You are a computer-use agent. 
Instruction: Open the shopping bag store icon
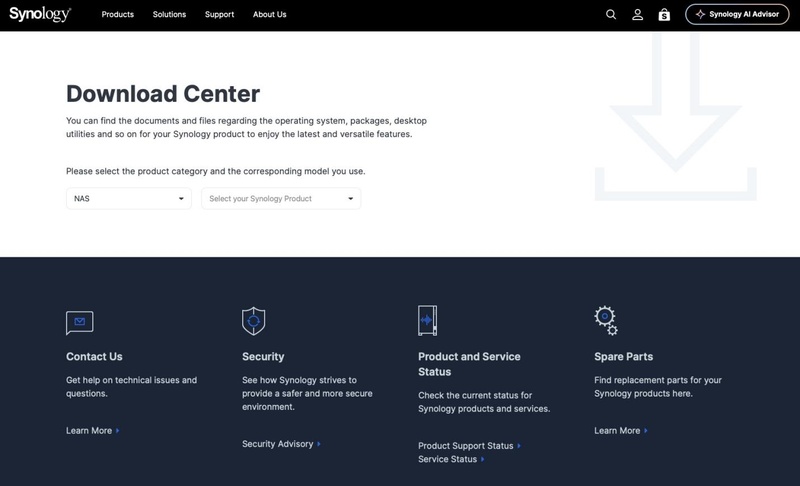pos(664,15)
